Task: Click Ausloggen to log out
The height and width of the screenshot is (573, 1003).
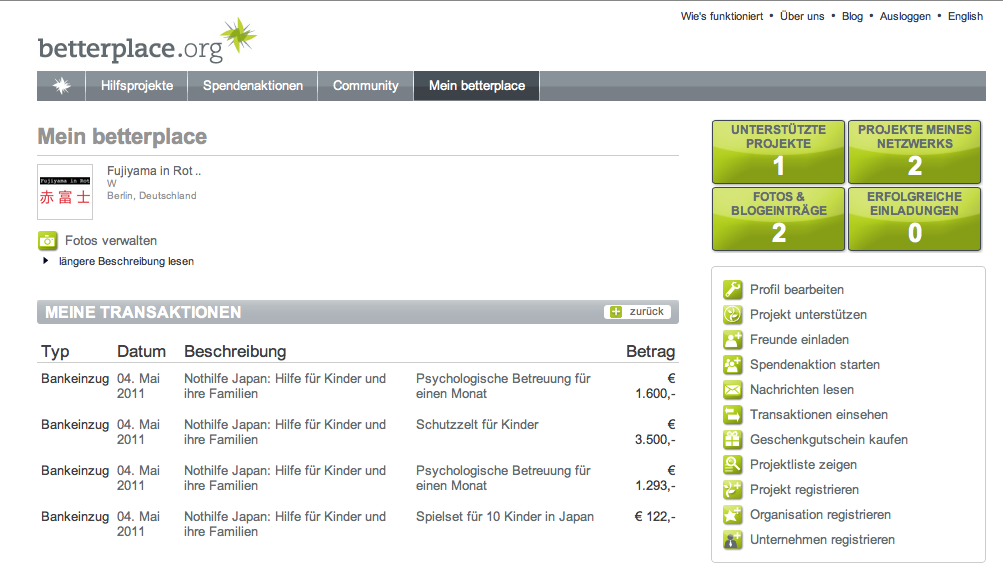Action: pos(905,17)
